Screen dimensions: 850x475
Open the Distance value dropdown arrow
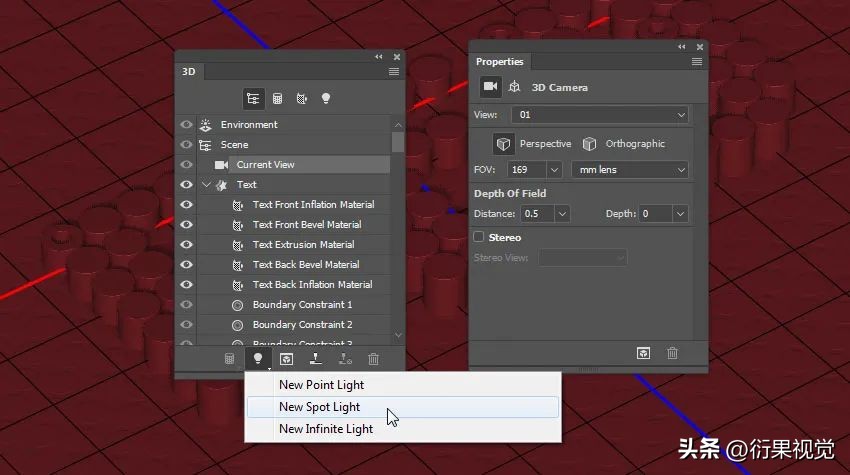click(562, 214)
